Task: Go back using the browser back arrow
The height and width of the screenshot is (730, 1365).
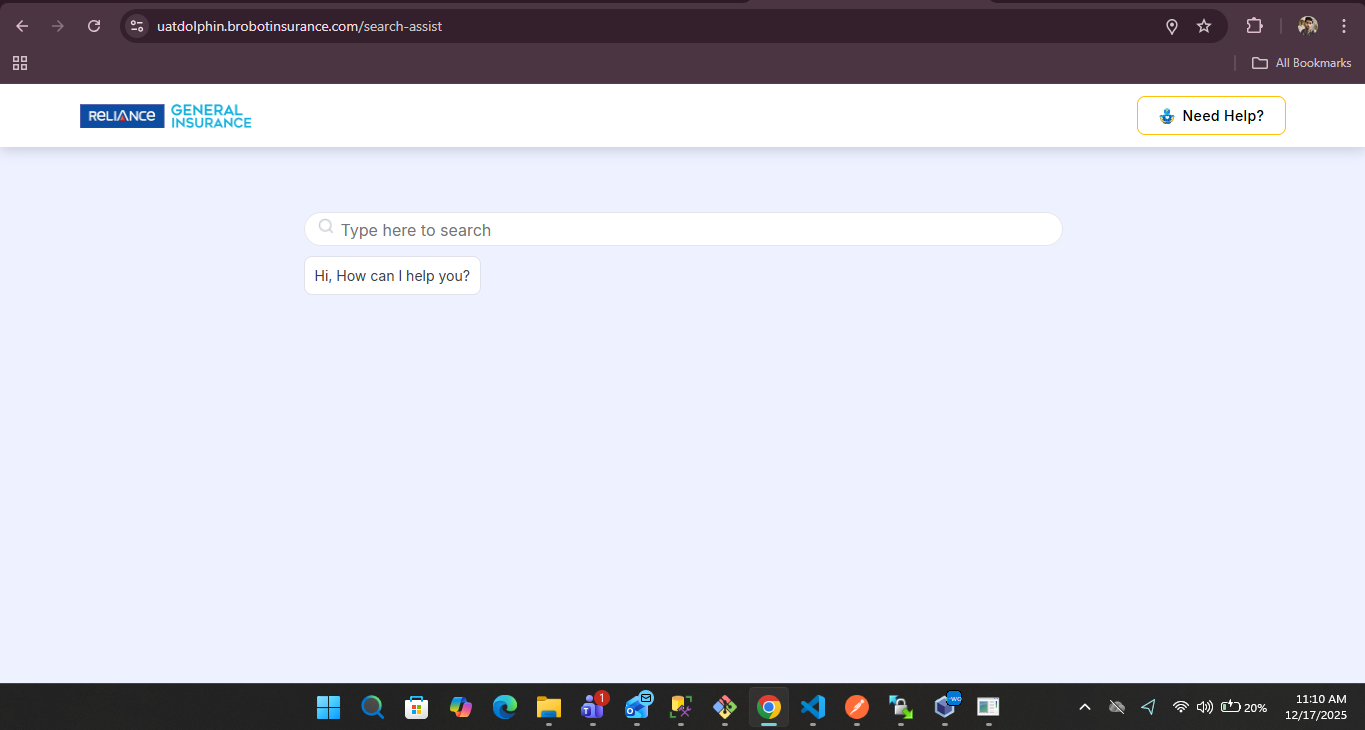Action: point(22,26)
